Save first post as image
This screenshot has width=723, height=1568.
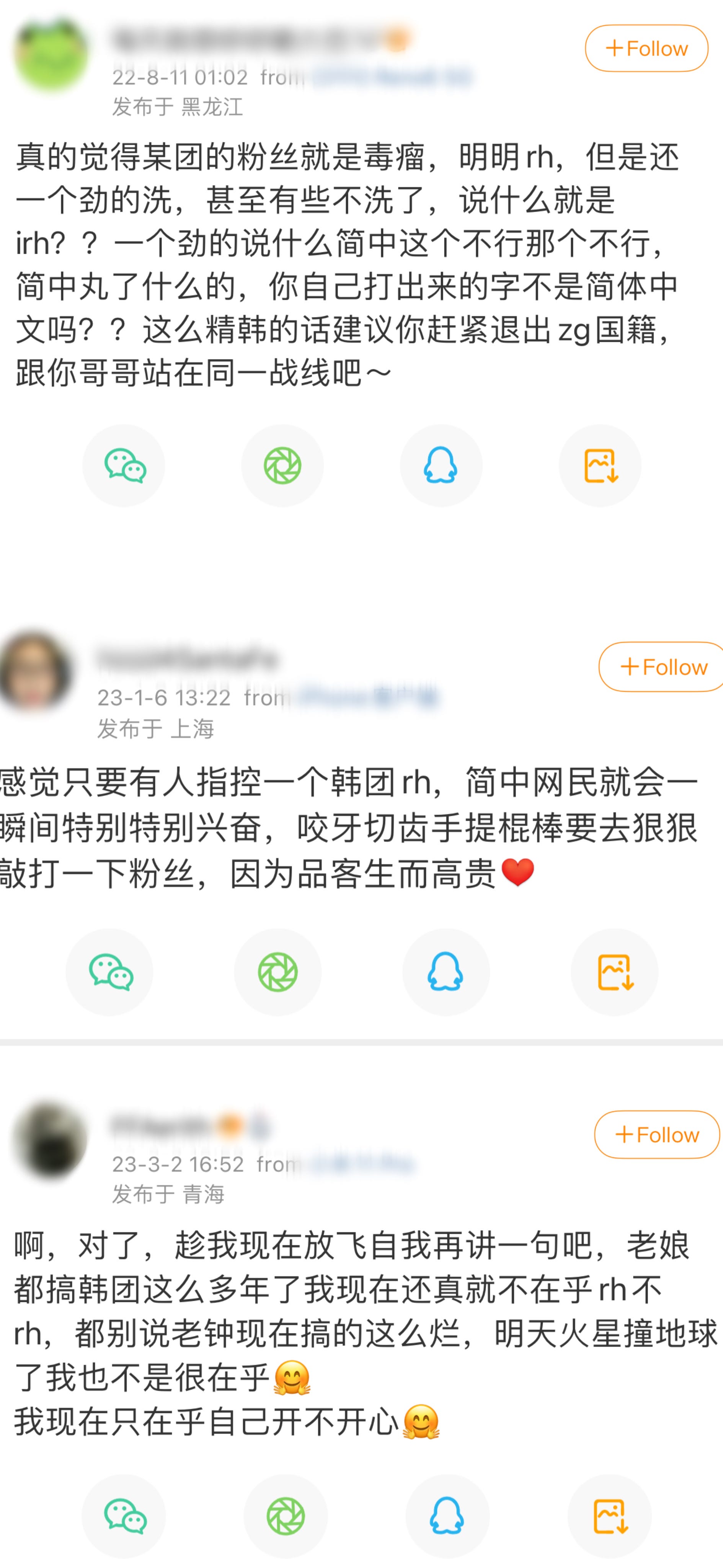coord(600,465)
